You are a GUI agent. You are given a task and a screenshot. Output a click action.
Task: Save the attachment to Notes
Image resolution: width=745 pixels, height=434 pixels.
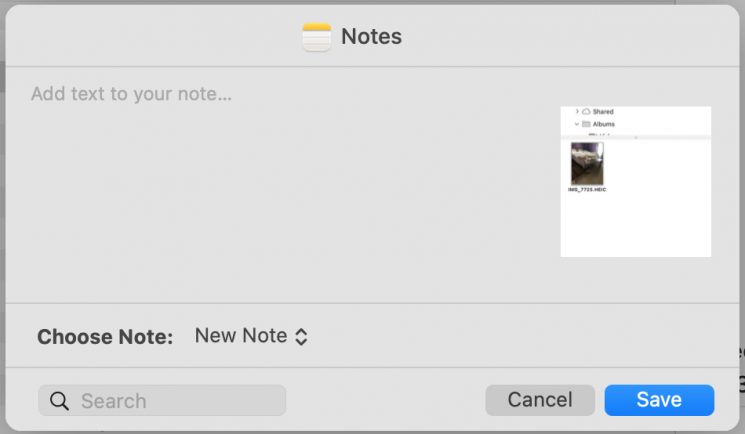(x=659, y=400)
